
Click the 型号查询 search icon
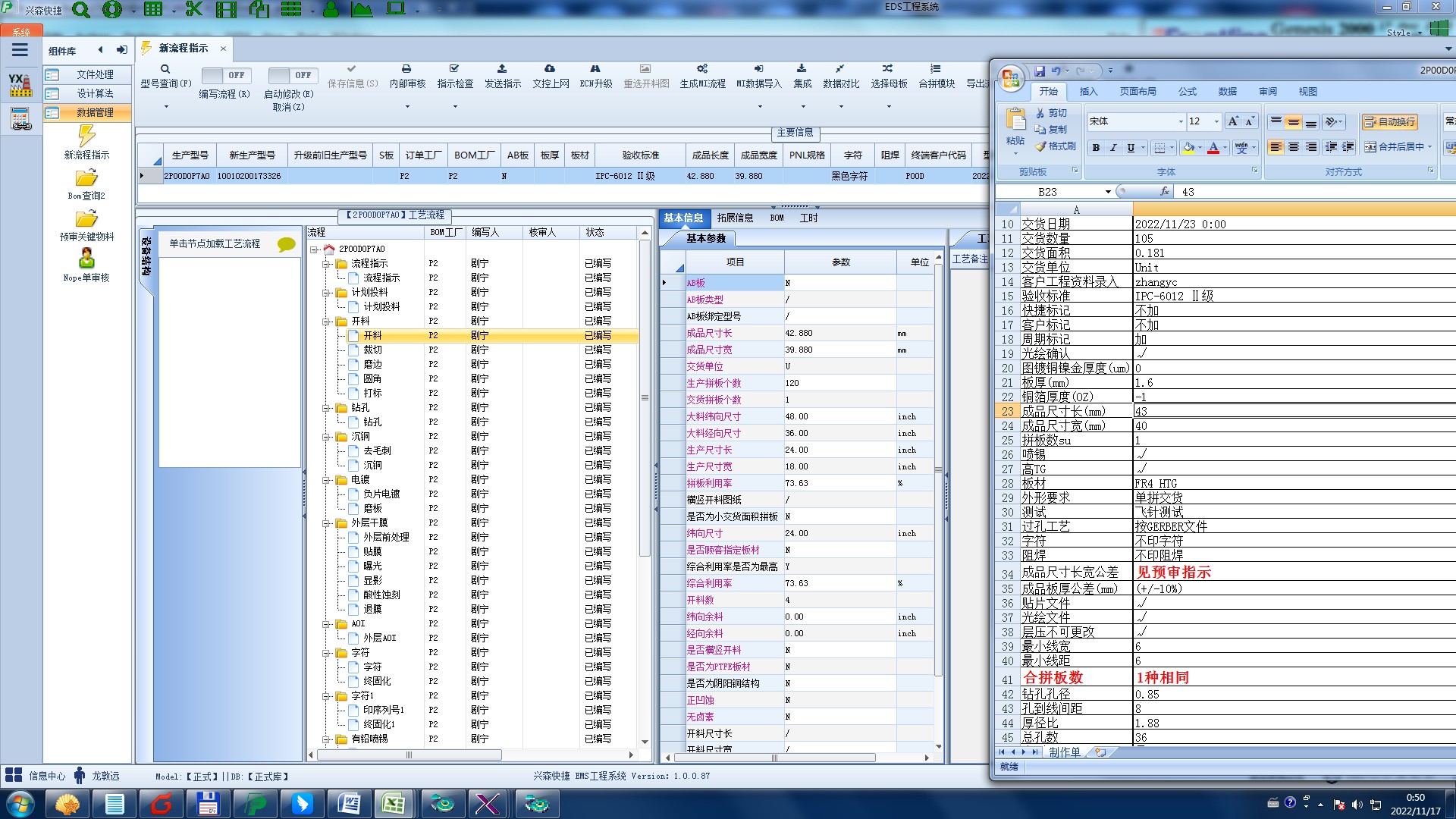tap(165, 69)
